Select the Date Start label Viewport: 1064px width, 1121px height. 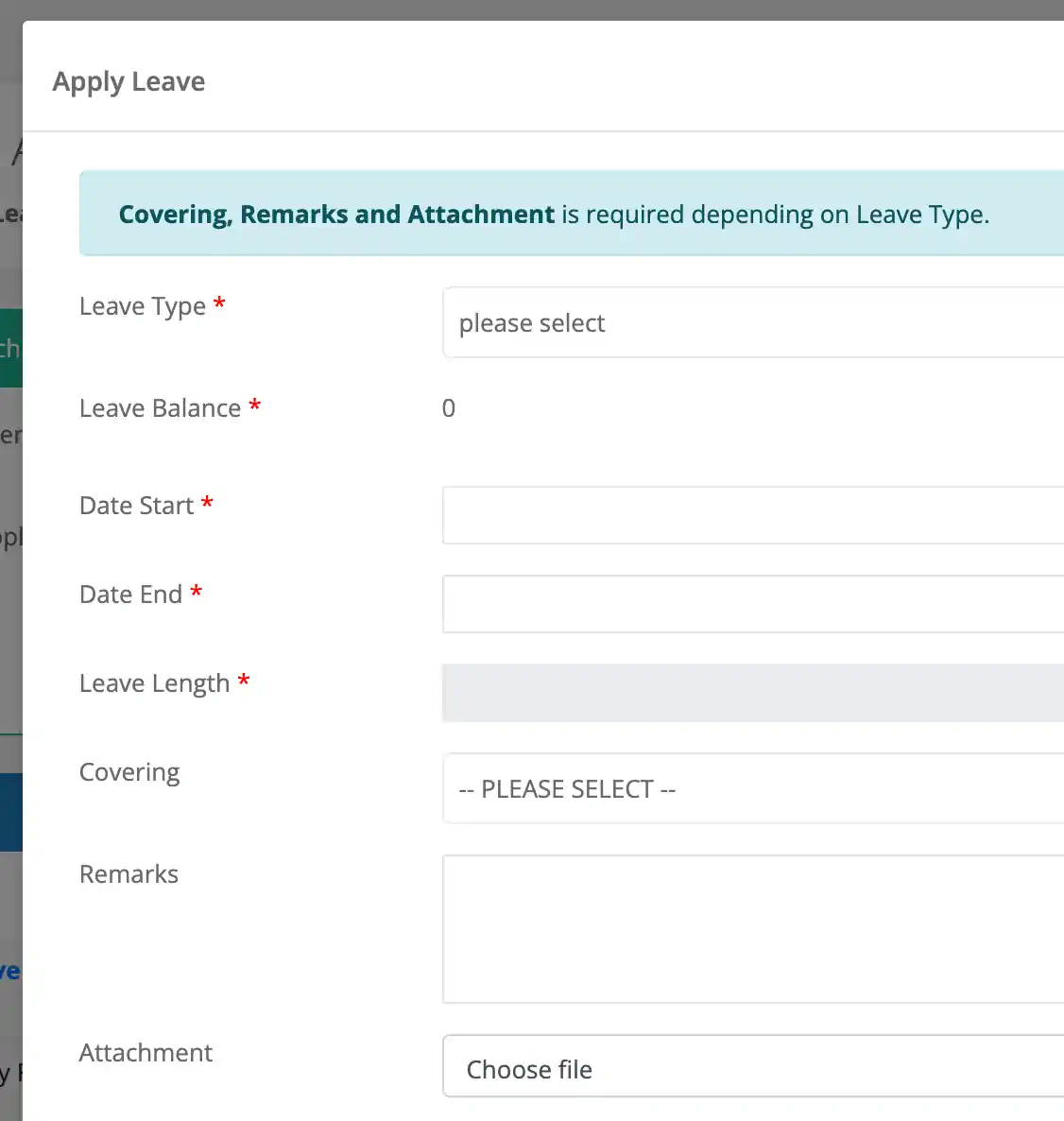(136, 506)
